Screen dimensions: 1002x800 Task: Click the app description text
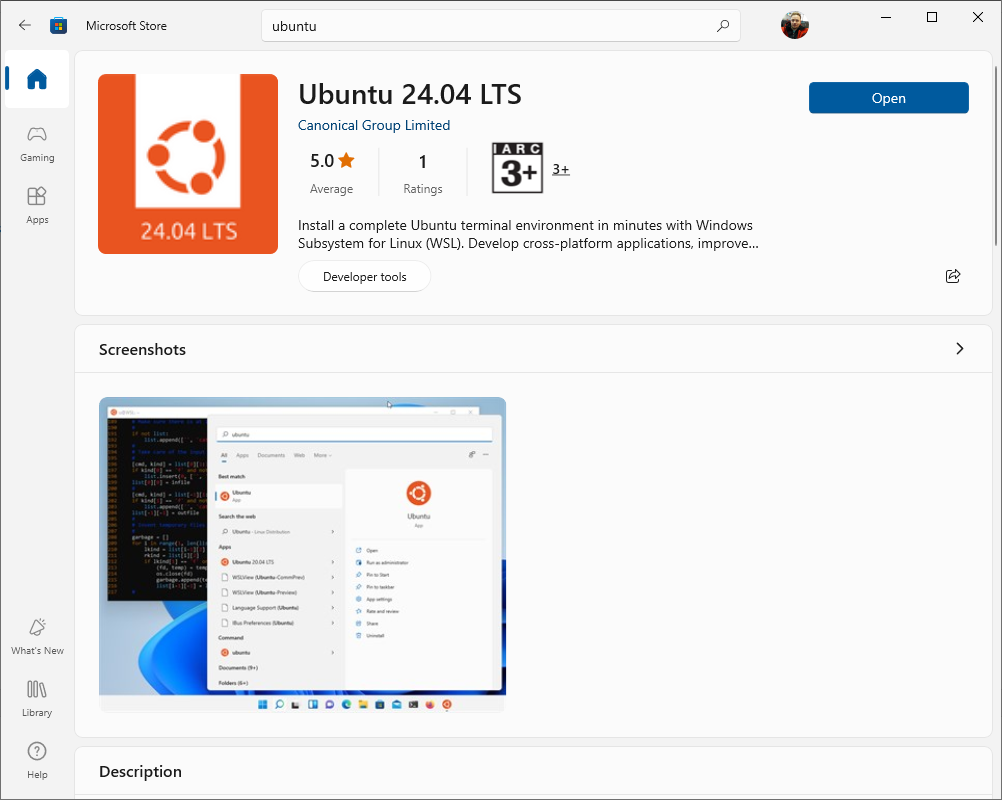[x=528, y=235]
